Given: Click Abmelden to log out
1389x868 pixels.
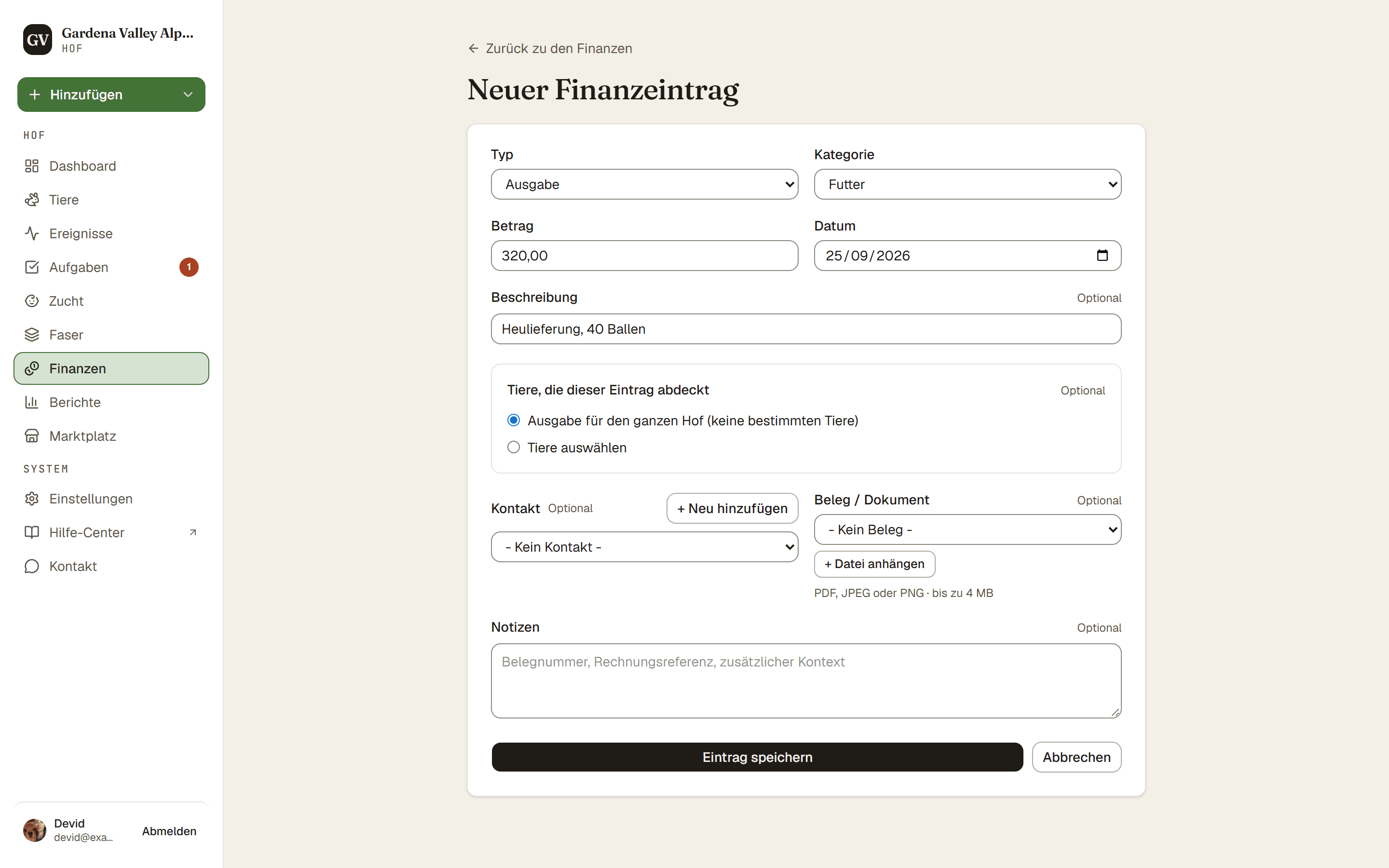Looking at the screenshot, I should [169, 831].
